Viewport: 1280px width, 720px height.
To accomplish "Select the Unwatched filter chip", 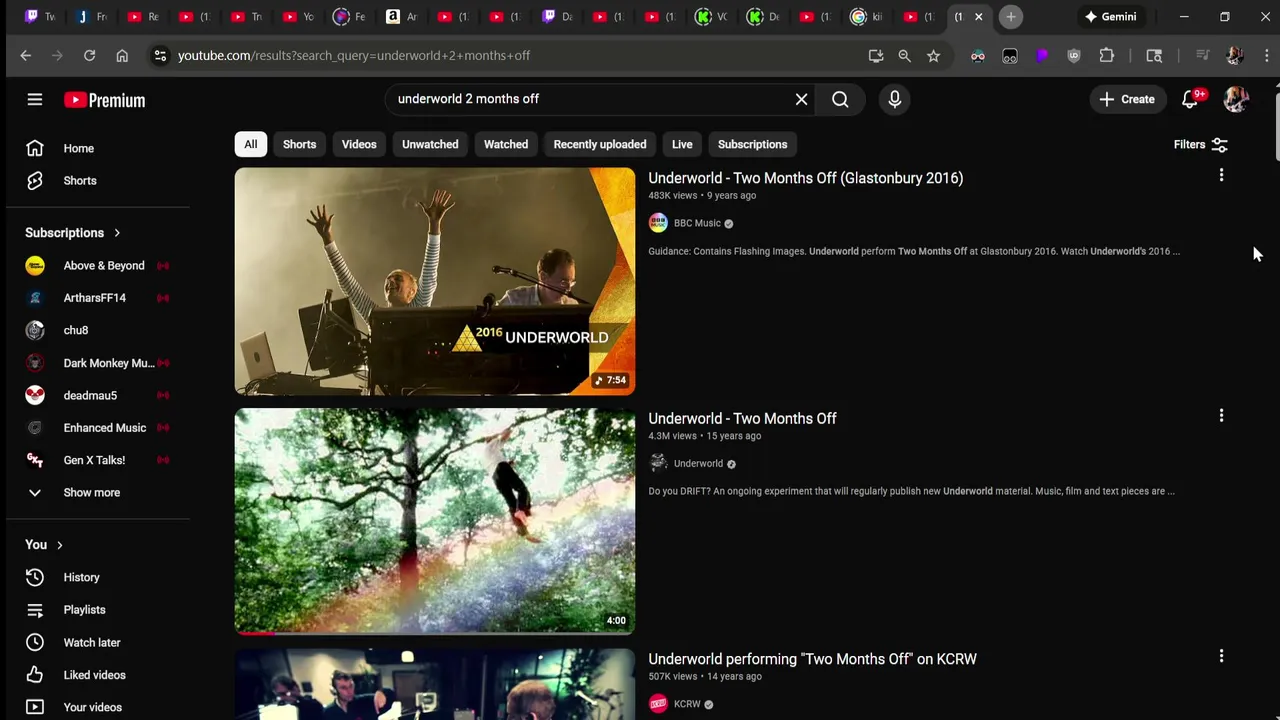I will point(430,144).
